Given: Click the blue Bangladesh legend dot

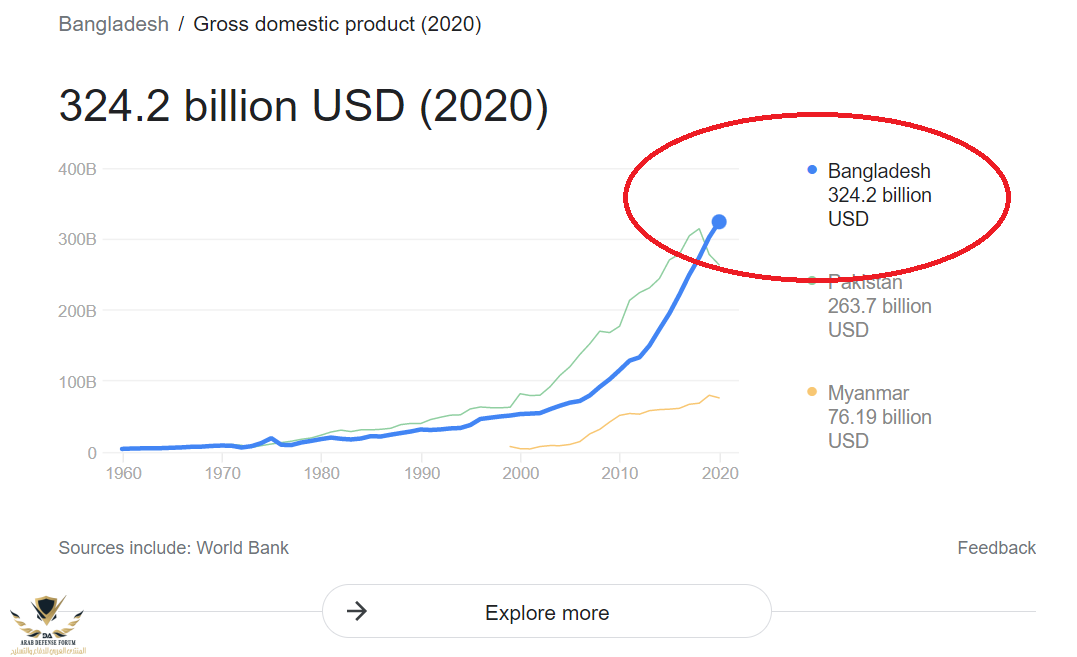Looking at the screenshot, I should pos(812,170).
